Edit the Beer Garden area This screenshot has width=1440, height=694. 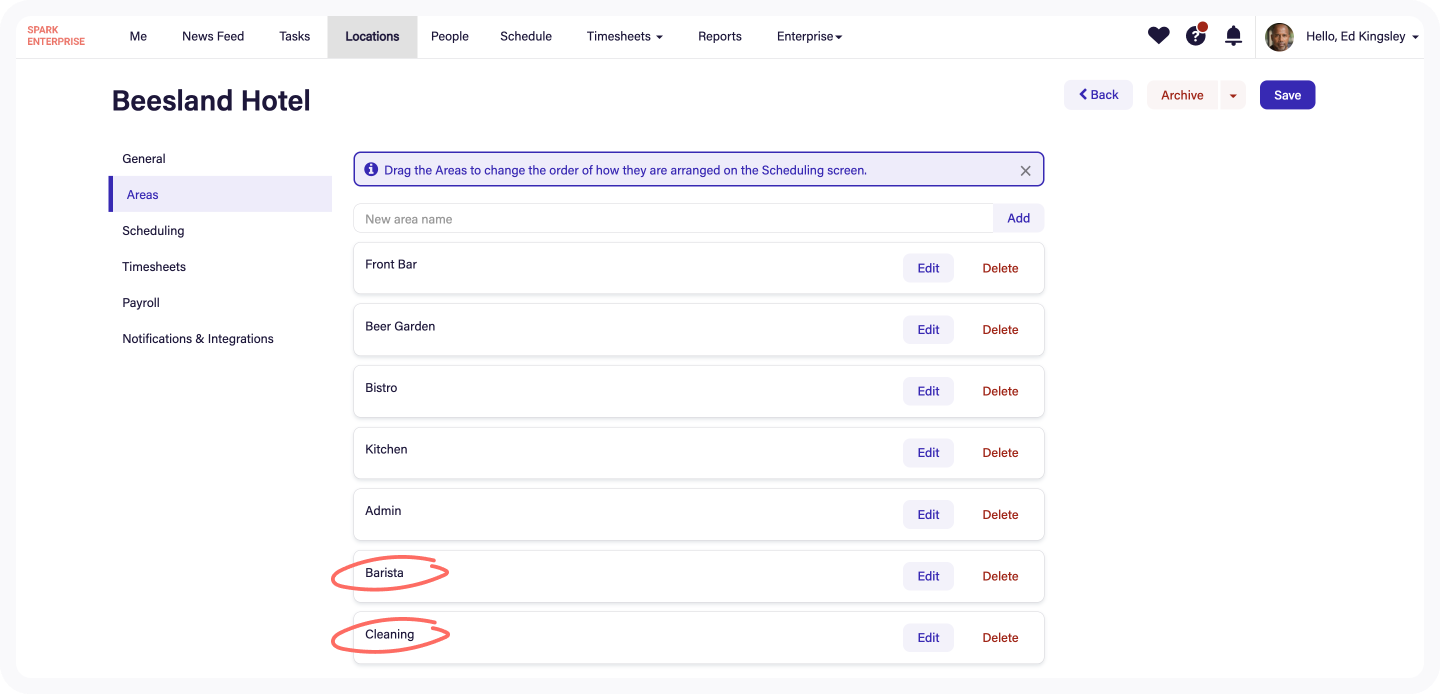click(928, 330)
